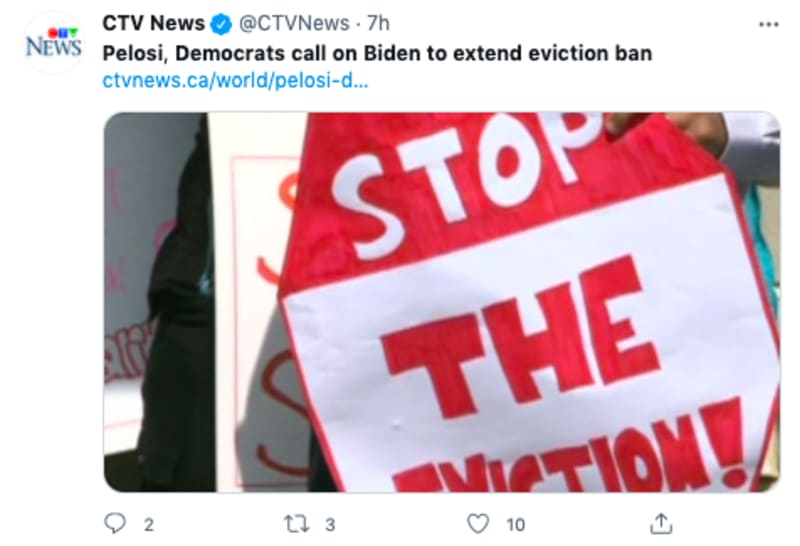Open the CTV News profile avatar
This screenshot has width=800, height=546.
[54, 43]
